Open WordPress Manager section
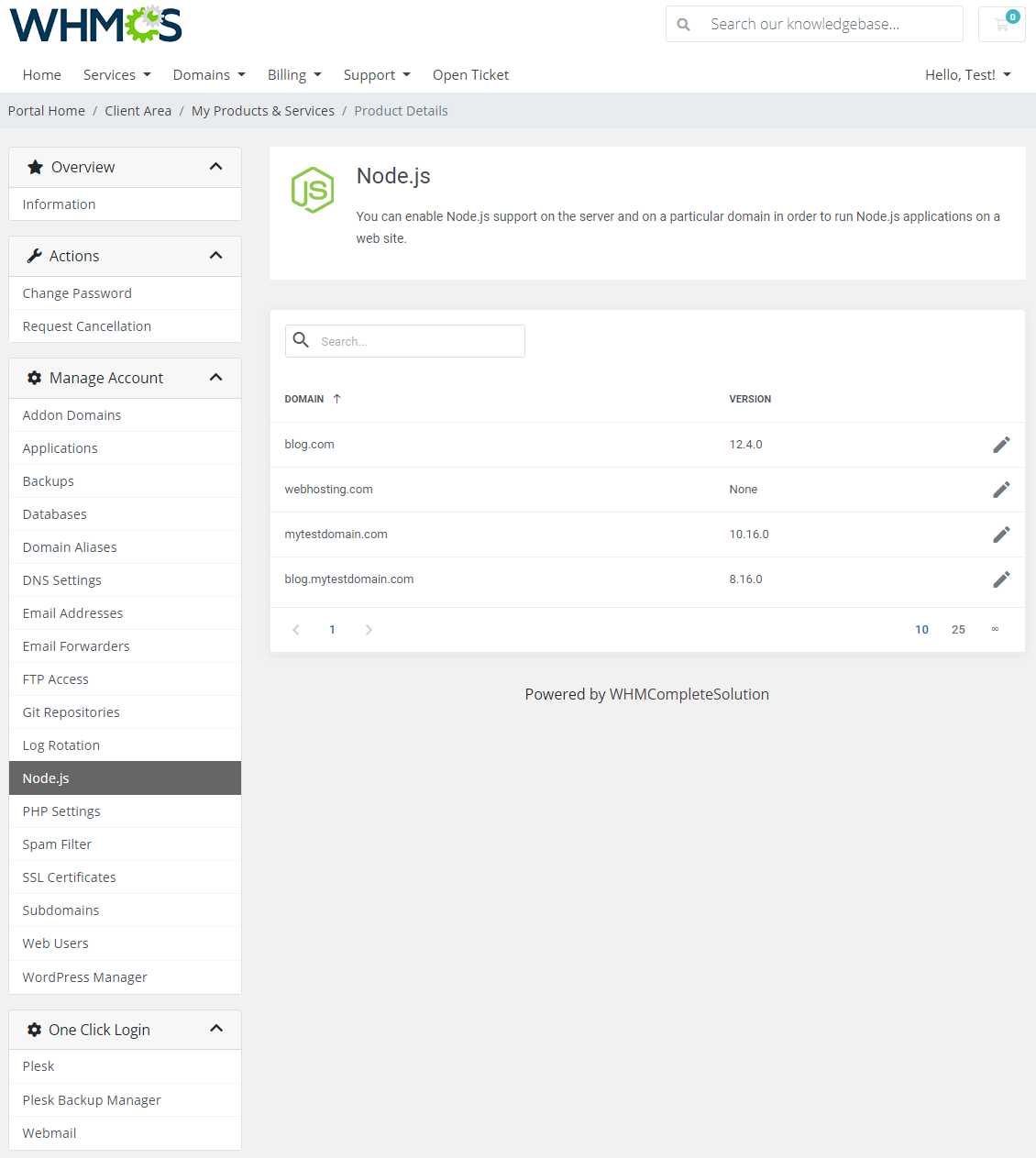1036x1158 pixels. point(125,977)
